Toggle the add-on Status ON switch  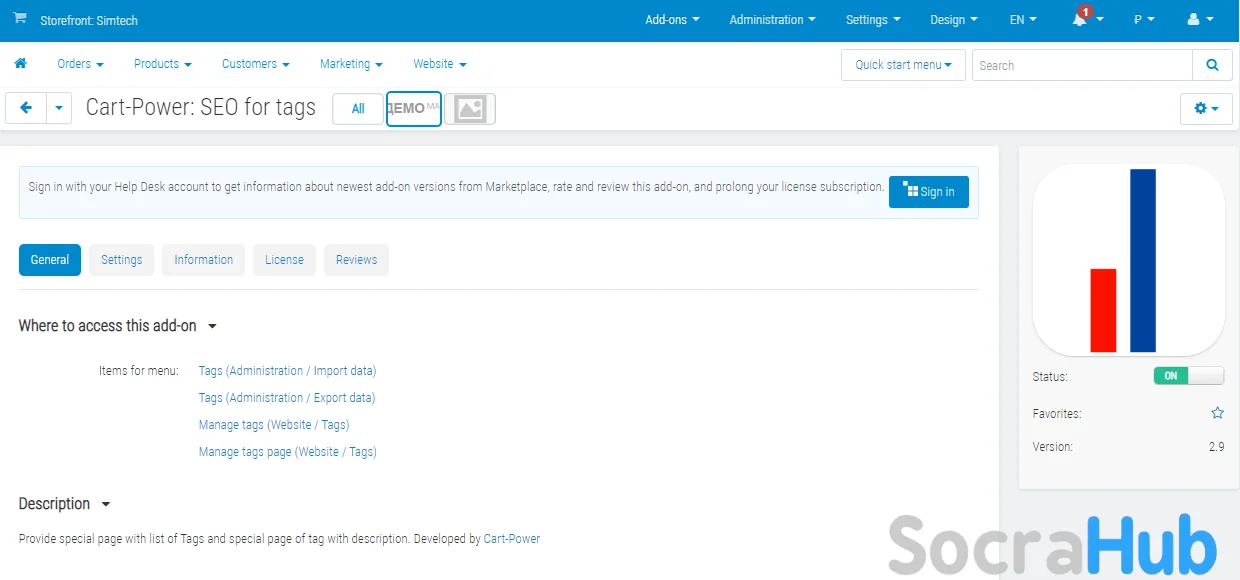point(1188,376)
